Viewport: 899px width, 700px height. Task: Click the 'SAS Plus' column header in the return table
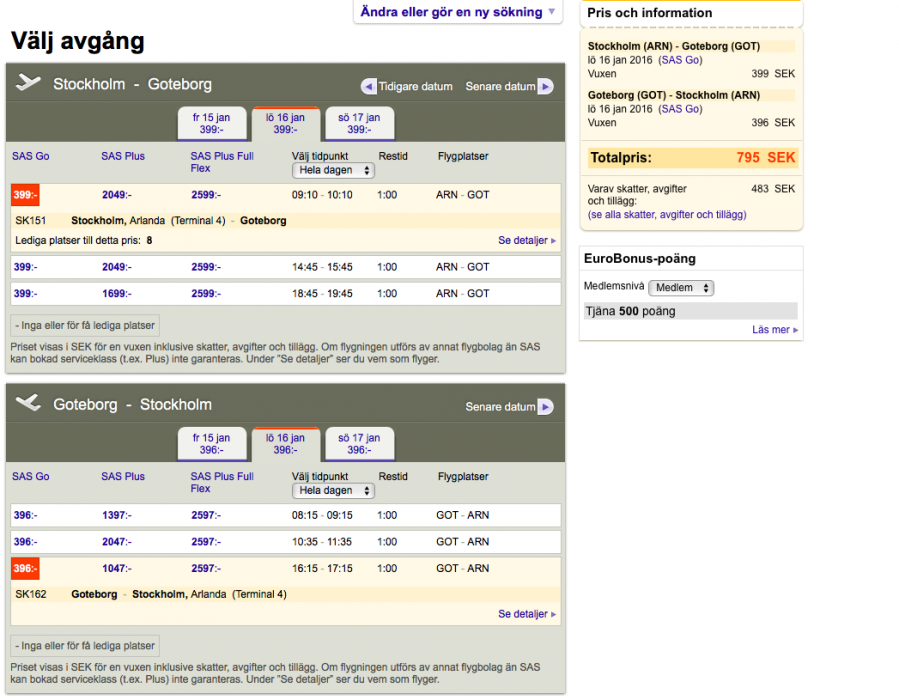(x=123, y=476)
